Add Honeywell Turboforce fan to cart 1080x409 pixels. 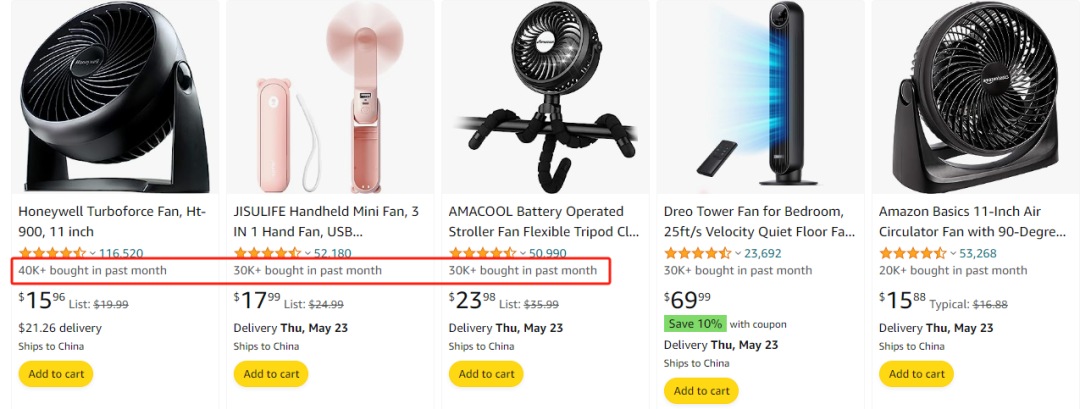click(56, 374)
